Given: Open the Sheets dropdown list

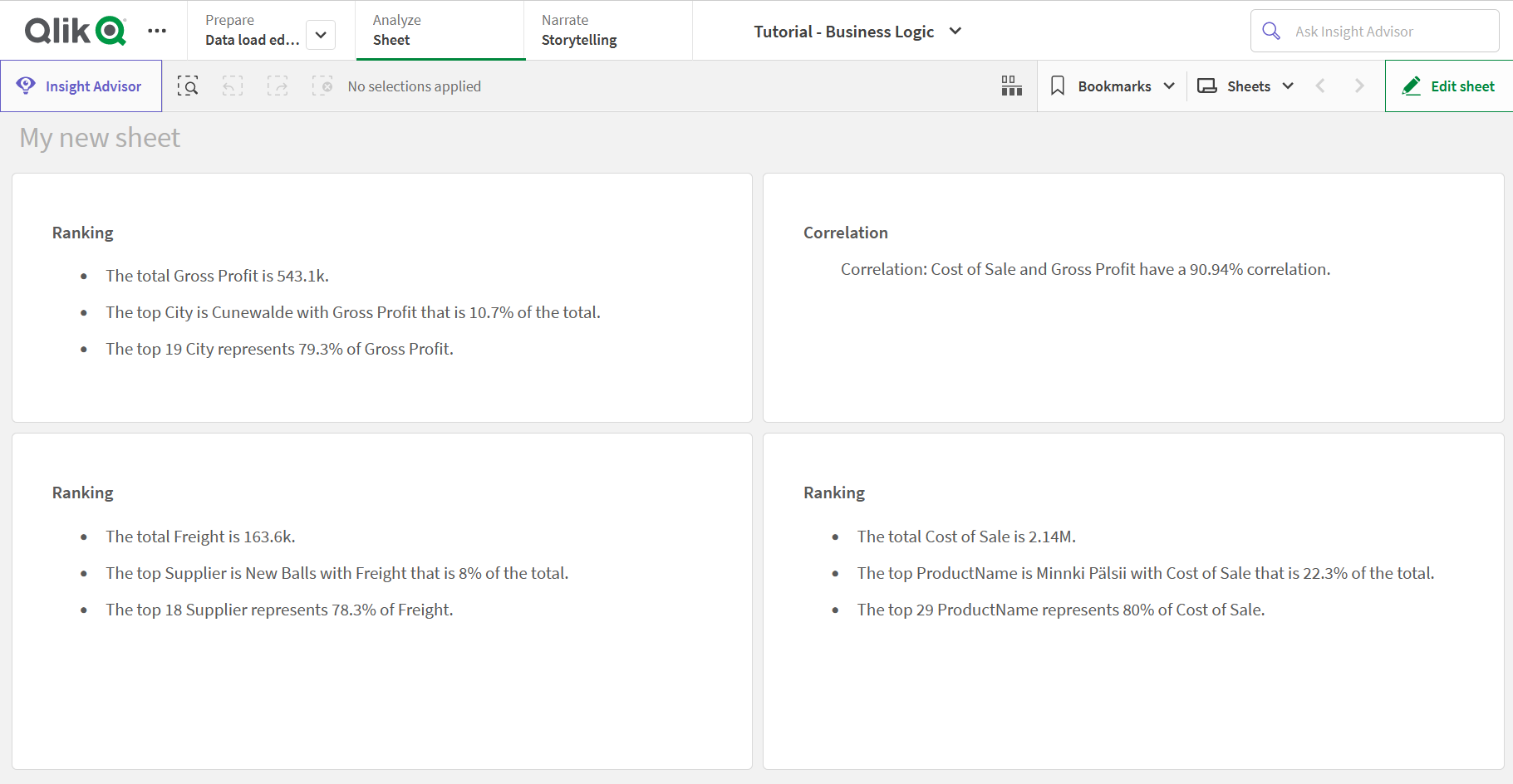Looking at the screenshot, I should click(x=1245, y=86).
